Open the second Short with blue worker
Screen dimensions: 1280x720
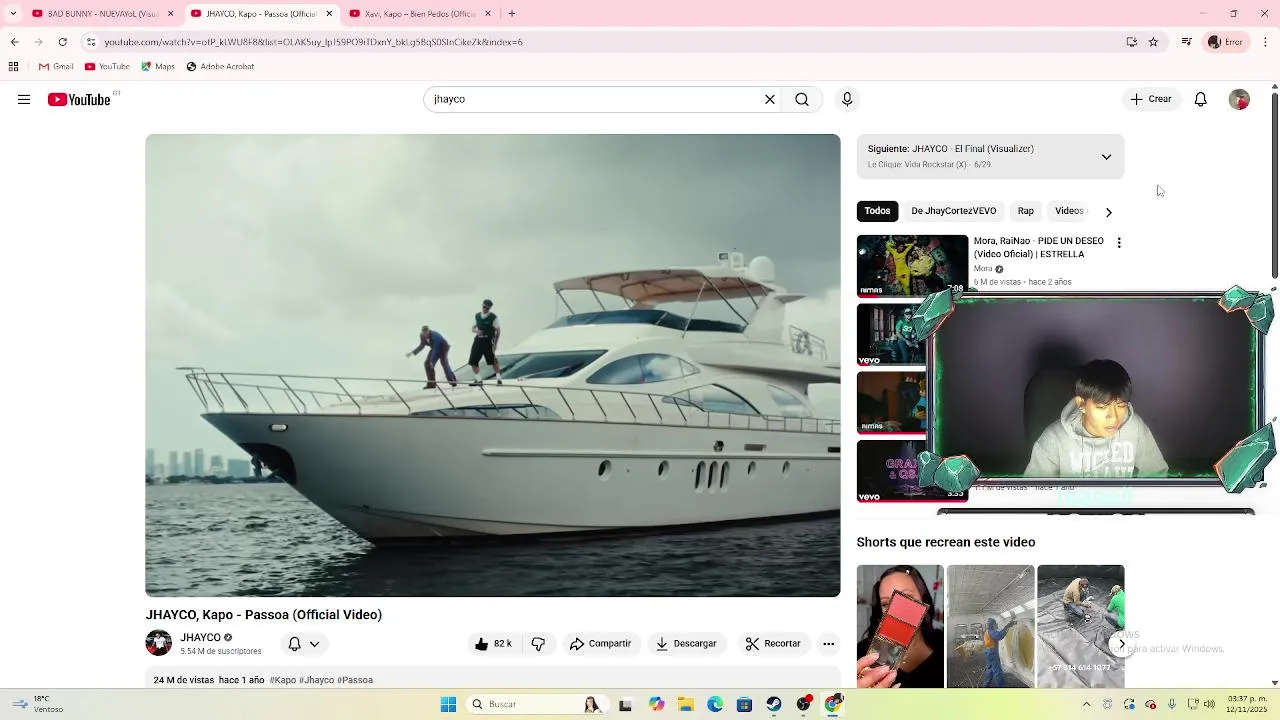point(990,627)
